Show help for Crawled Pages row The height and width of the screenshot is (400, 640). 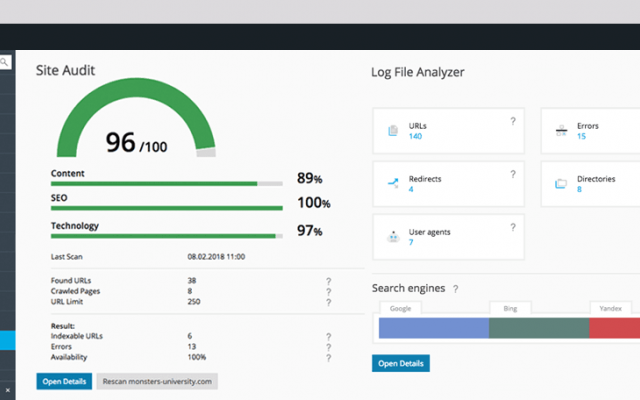coord(329,292)
